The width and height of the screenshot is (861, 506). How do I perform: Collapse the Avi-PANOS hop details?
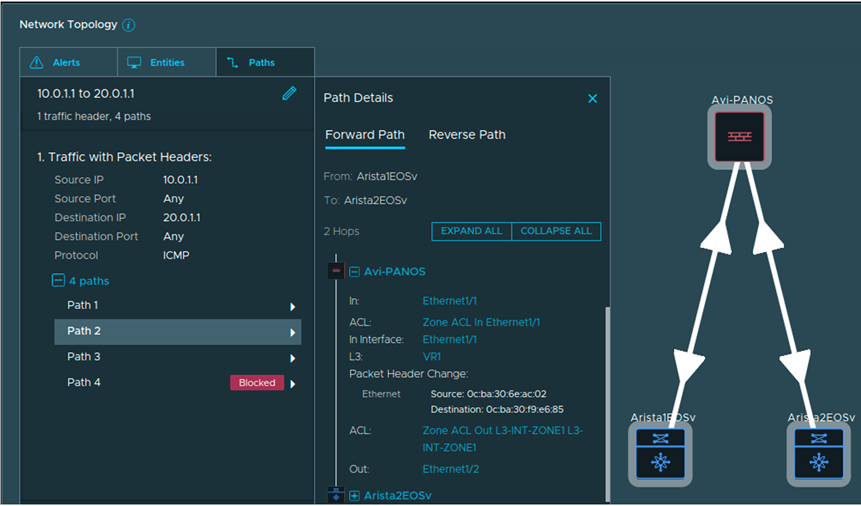[x=354, y=271]
